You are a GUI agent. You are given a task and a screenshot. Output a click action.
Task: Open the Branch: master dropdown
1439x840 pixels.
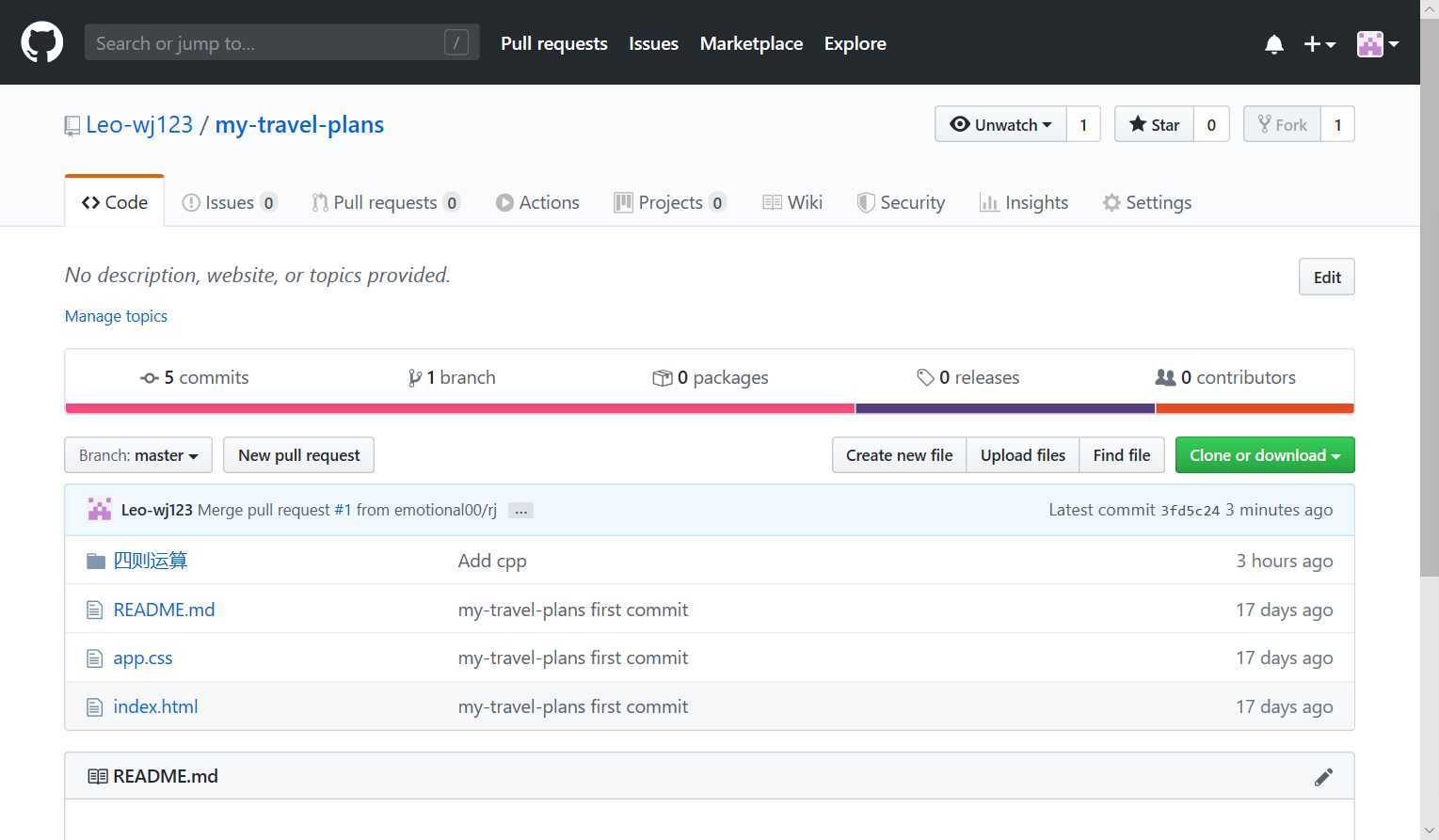(x=138, y=455)
